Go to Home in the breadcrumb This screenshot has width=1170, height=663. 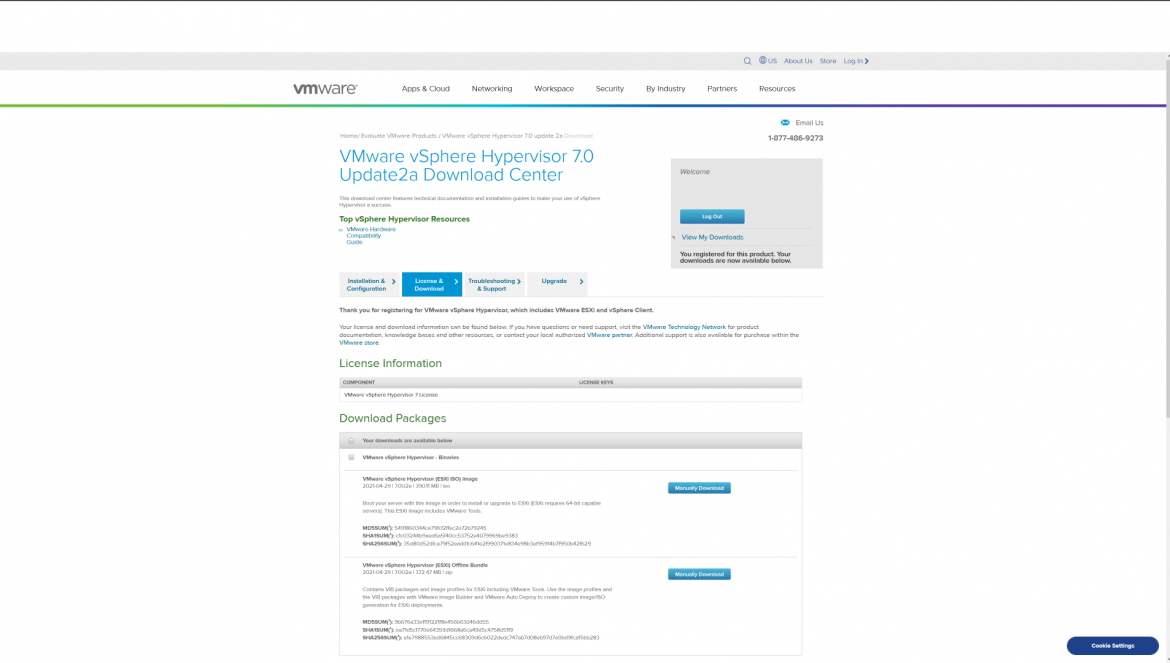point(348,136)
